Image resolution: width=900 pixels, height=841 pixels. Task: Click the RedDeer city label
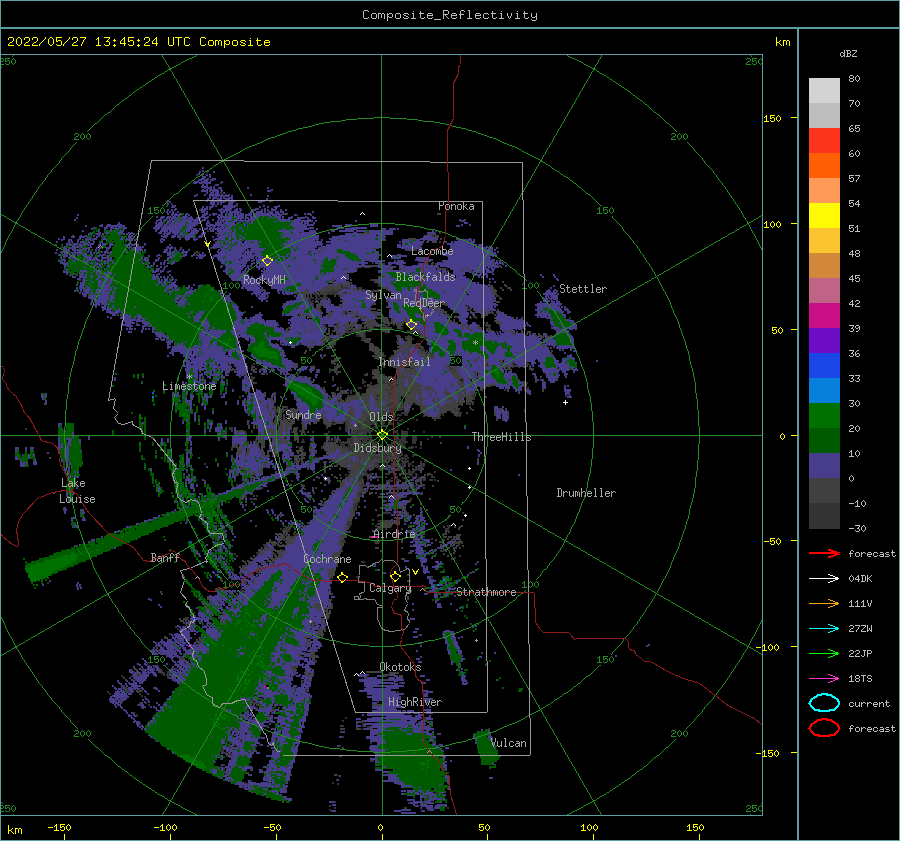tap(424, 303)
